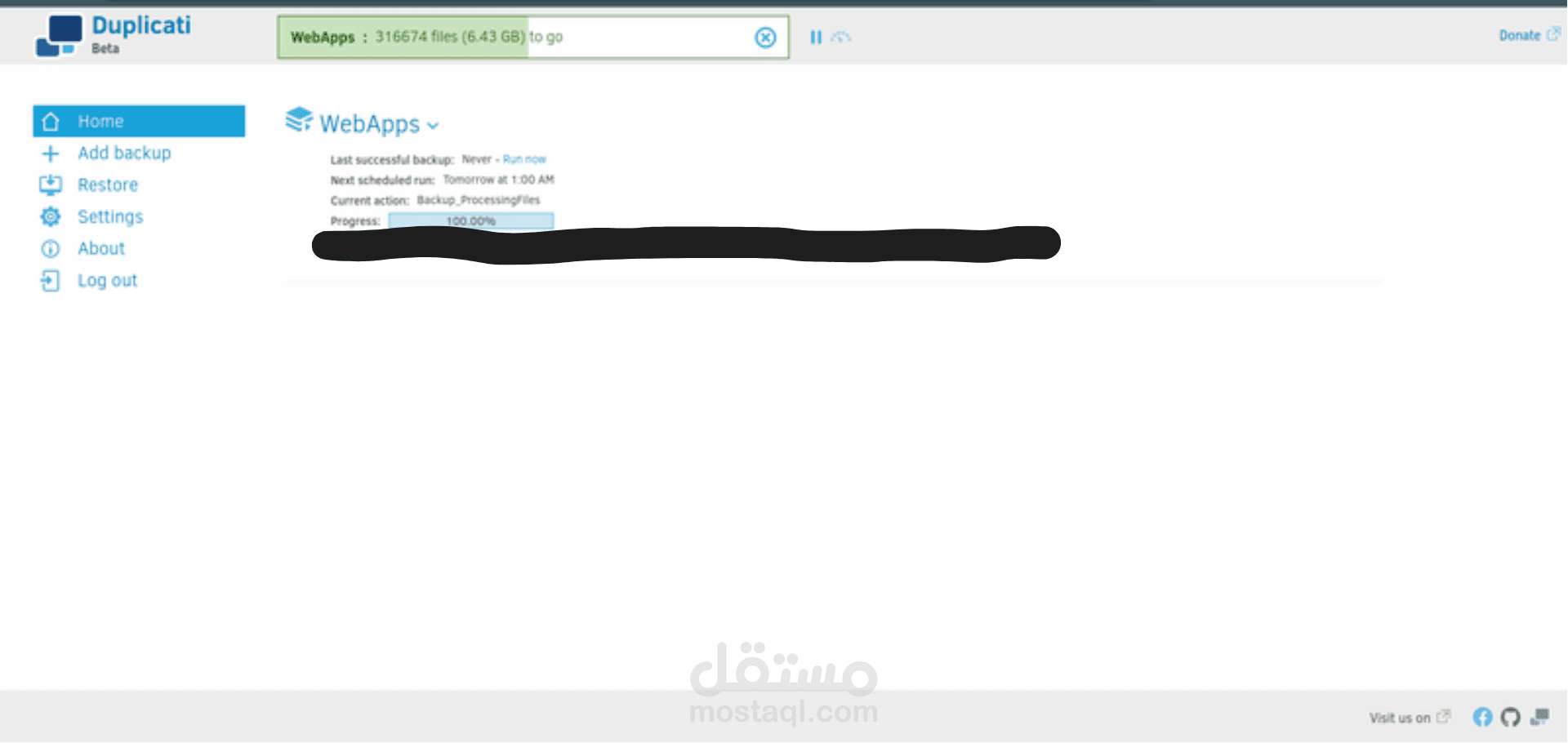
Task: Click the 'Backup_ProcessingFiles' current action text
Action: 479,200
